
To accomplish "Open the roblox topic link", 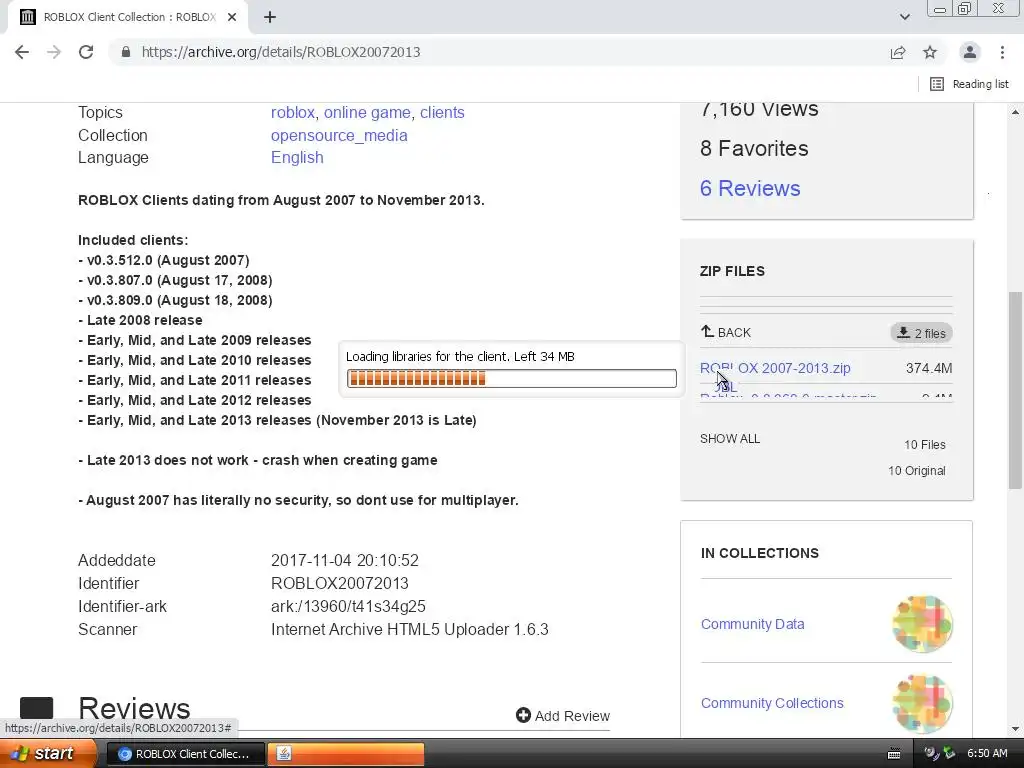I will [x=293, y=112].
